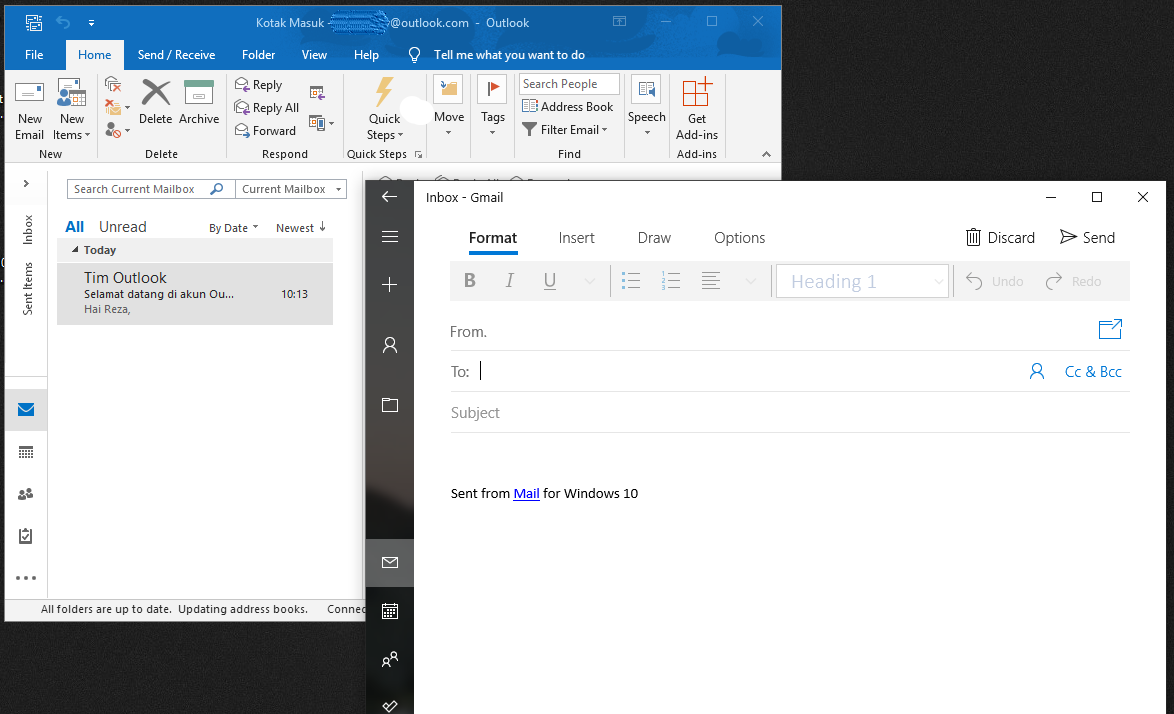Open the Tags flag dropdown

(x=493, y=106)
